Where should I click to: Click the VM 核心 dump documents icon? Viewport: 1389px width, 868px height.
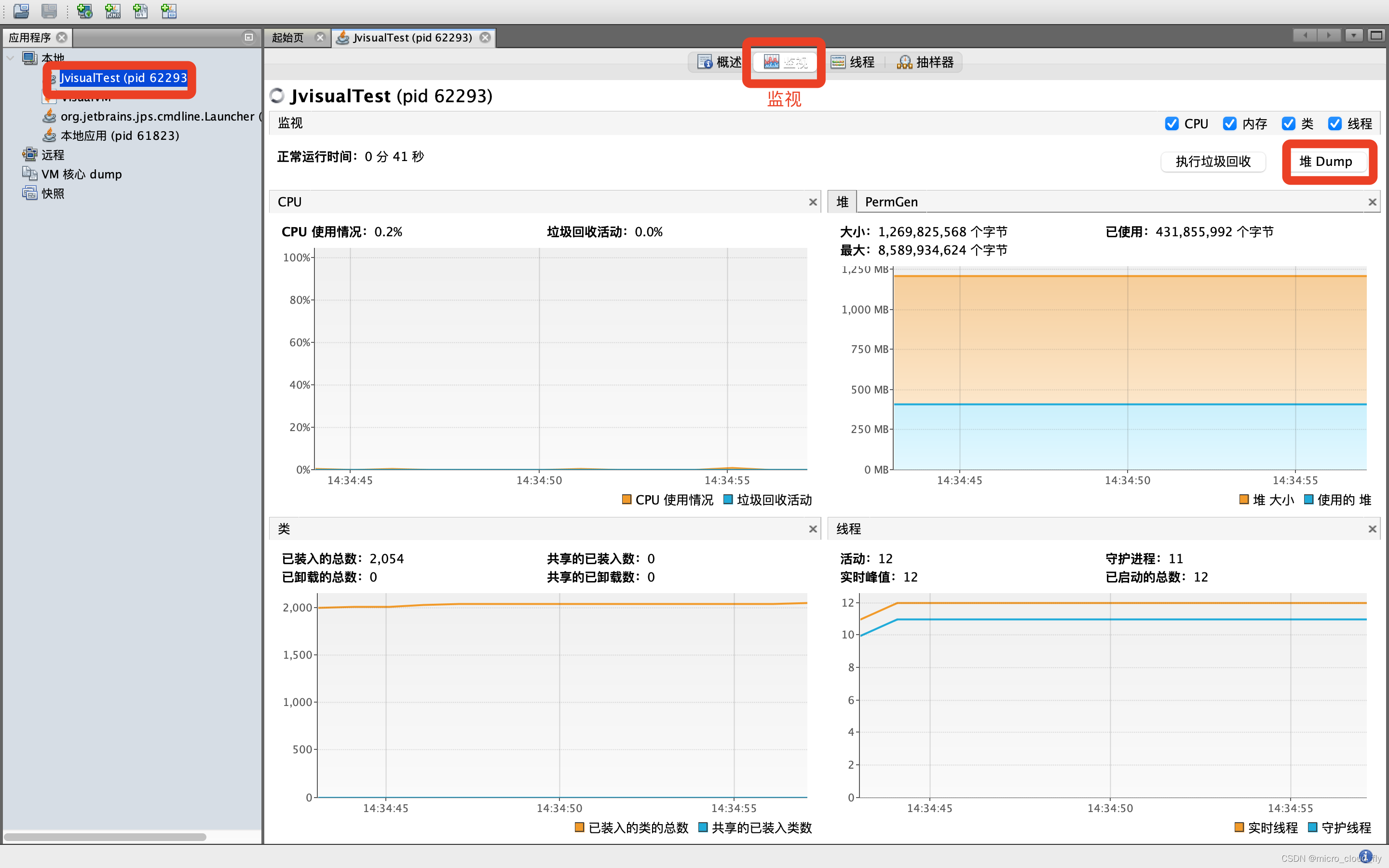pyautogui.click(x=29, y=174)
